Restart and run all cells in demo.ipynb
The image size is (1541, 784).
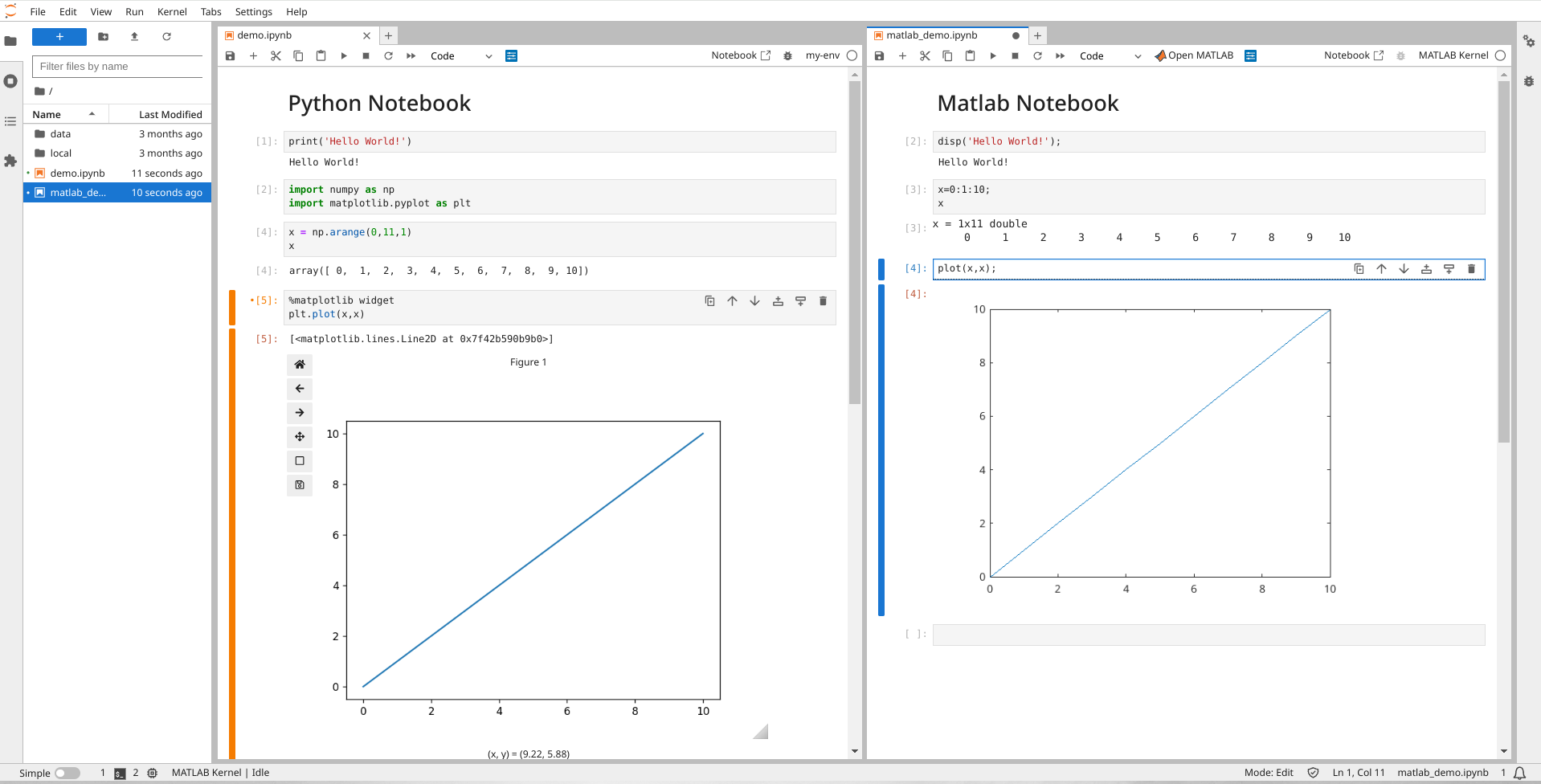tap(411, 56)
